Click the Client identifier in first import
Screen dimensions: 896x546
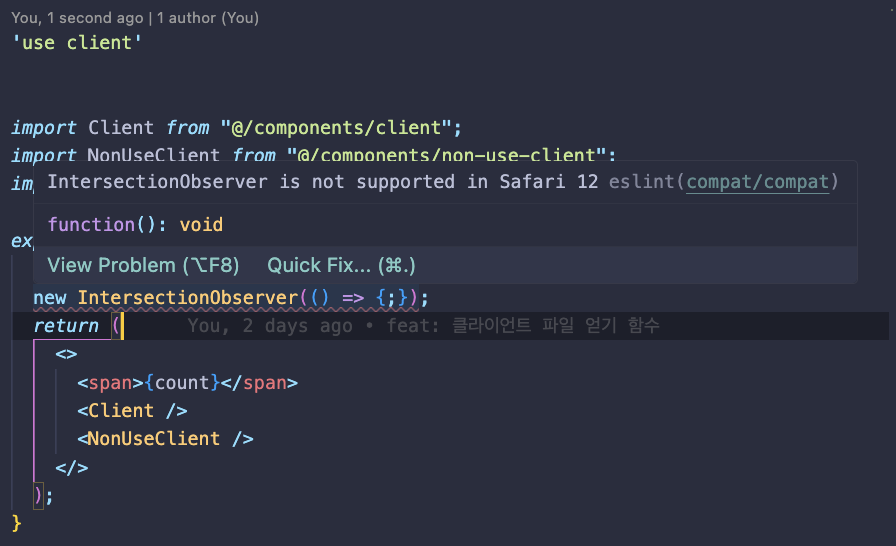[x=121, y=128]
